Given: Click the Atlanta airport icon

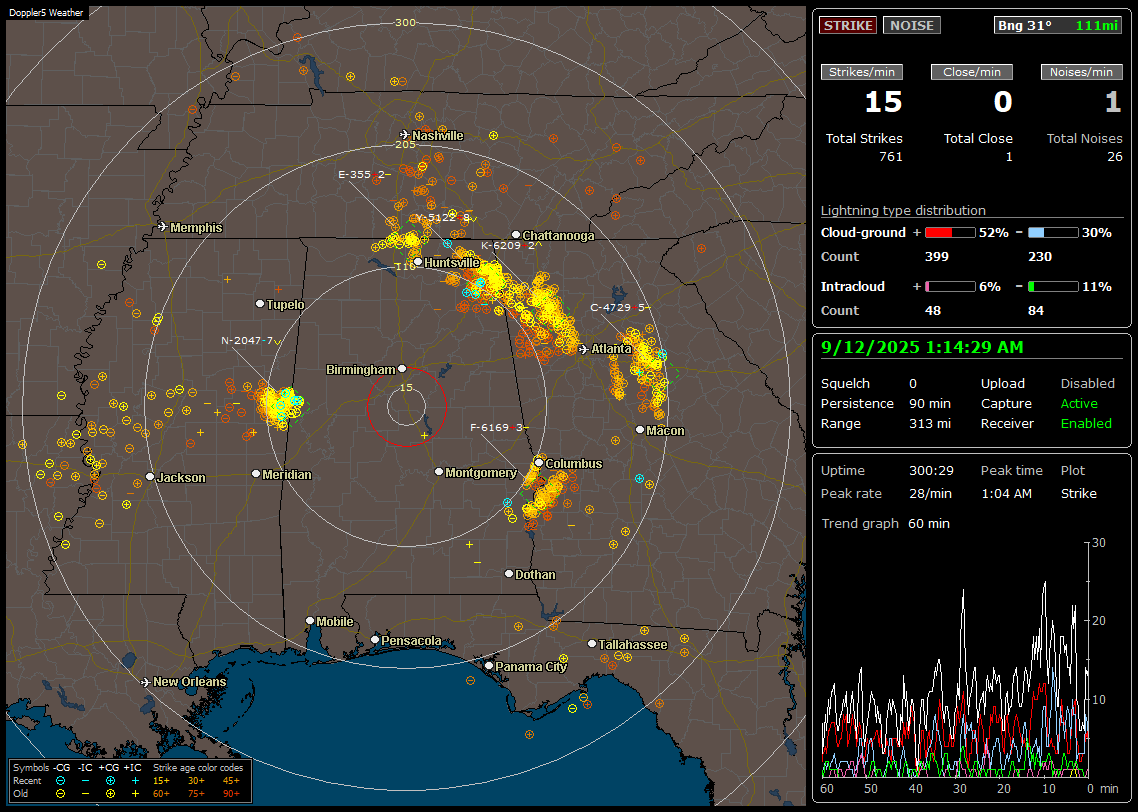Looking at the screenshot, I should coord(583,349).
